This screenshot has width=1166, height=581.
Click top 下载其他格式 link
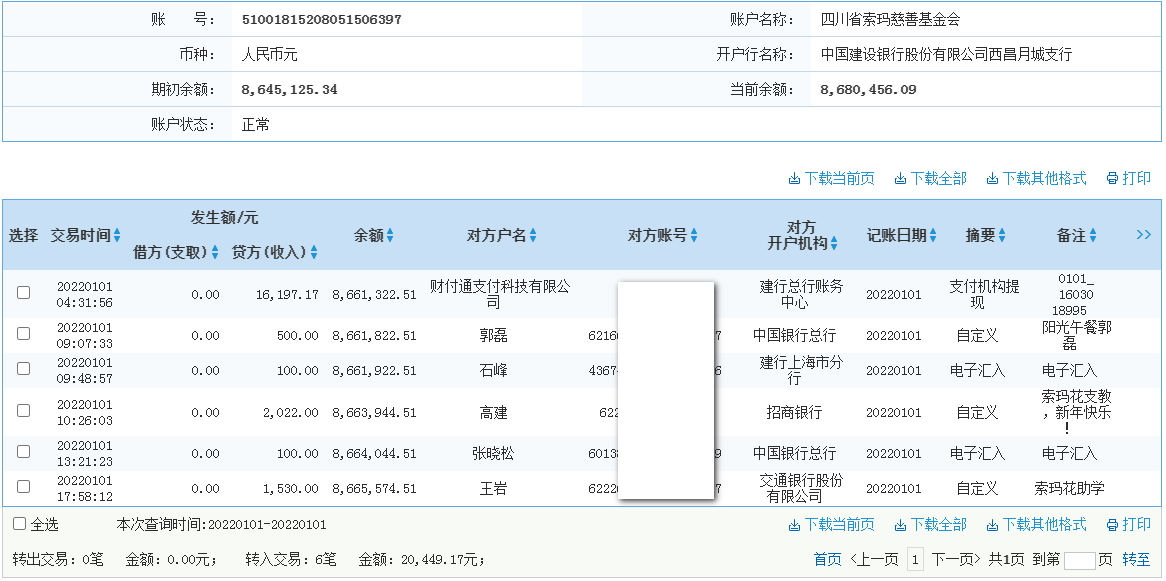tap(1037, 179)
